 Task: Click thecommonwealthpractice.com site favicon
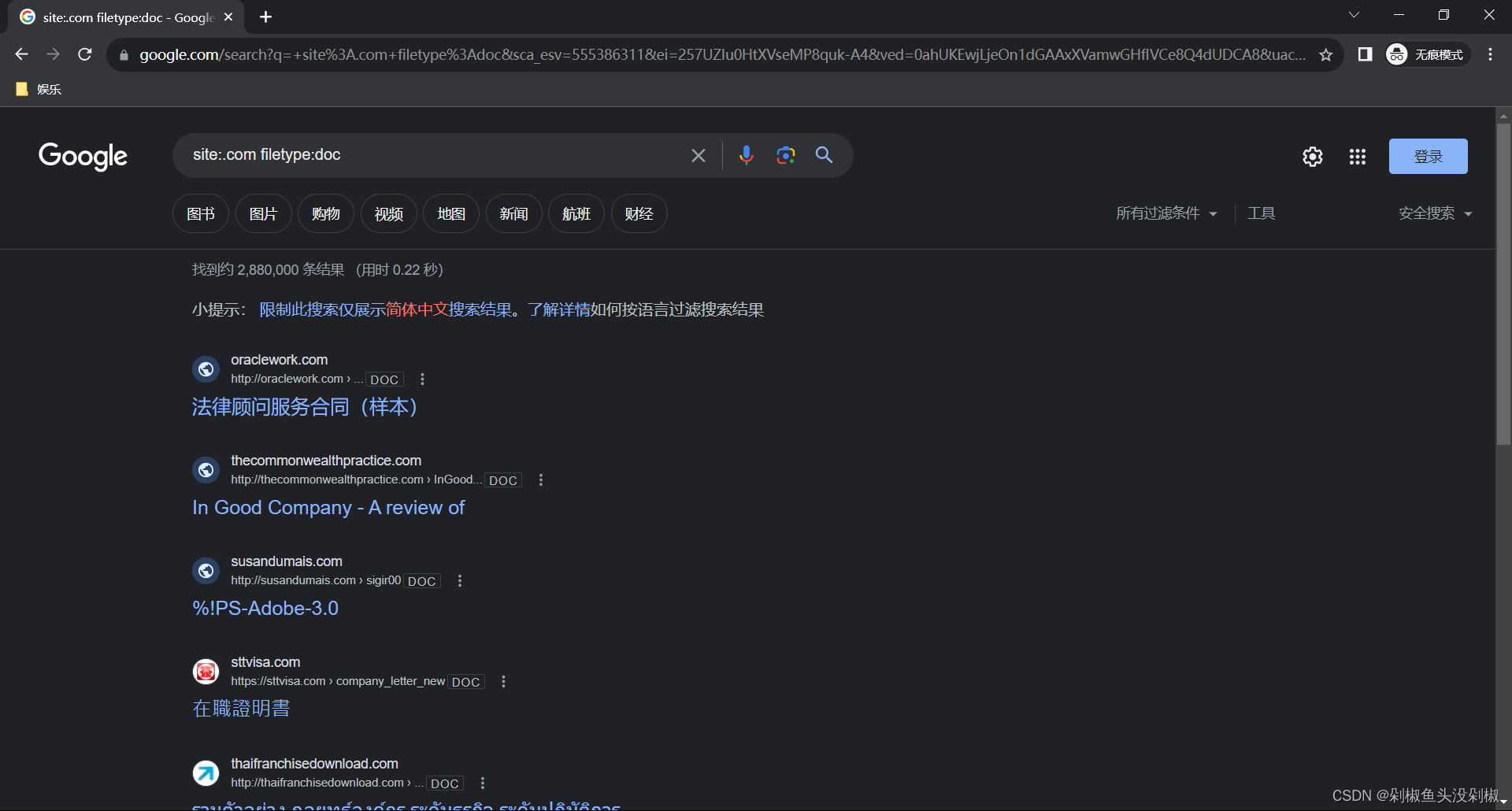click(206, 470)
